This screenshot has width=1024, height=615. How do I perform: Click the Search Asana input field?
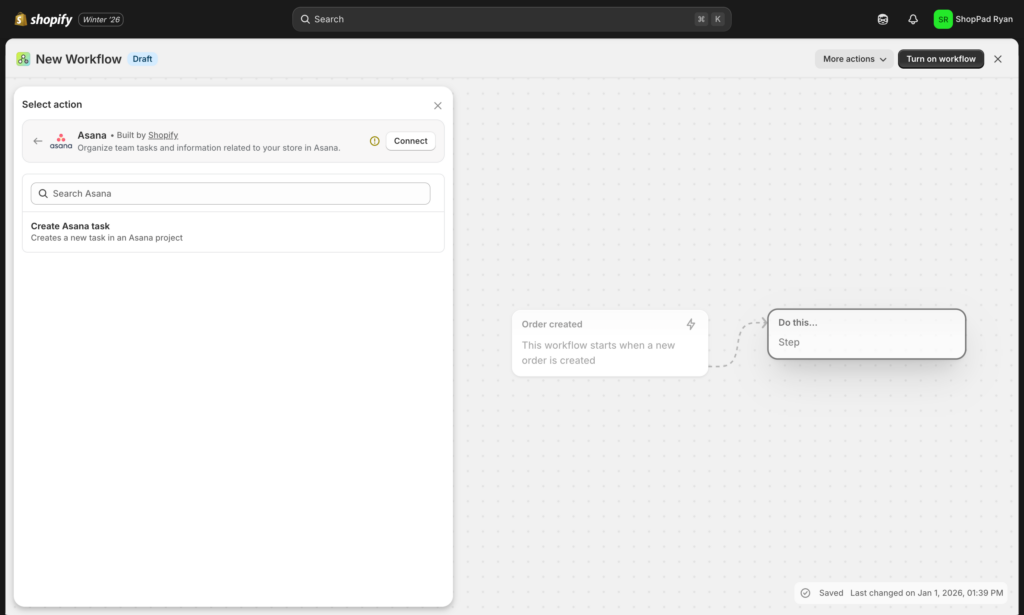tap(230, 192)
